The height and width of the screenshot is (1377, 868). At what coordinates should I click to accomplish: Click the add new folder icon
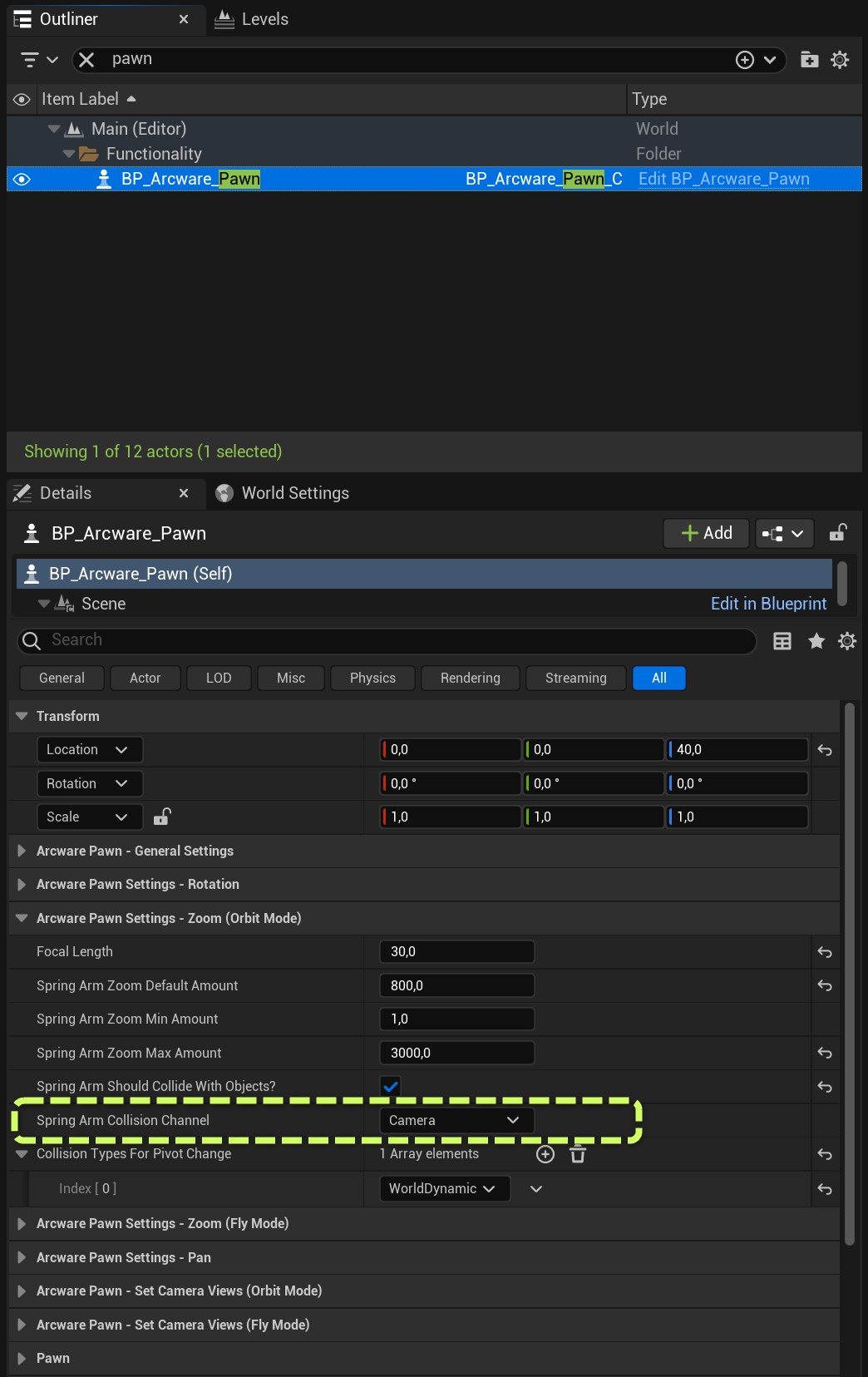click(x=809, y=59)
